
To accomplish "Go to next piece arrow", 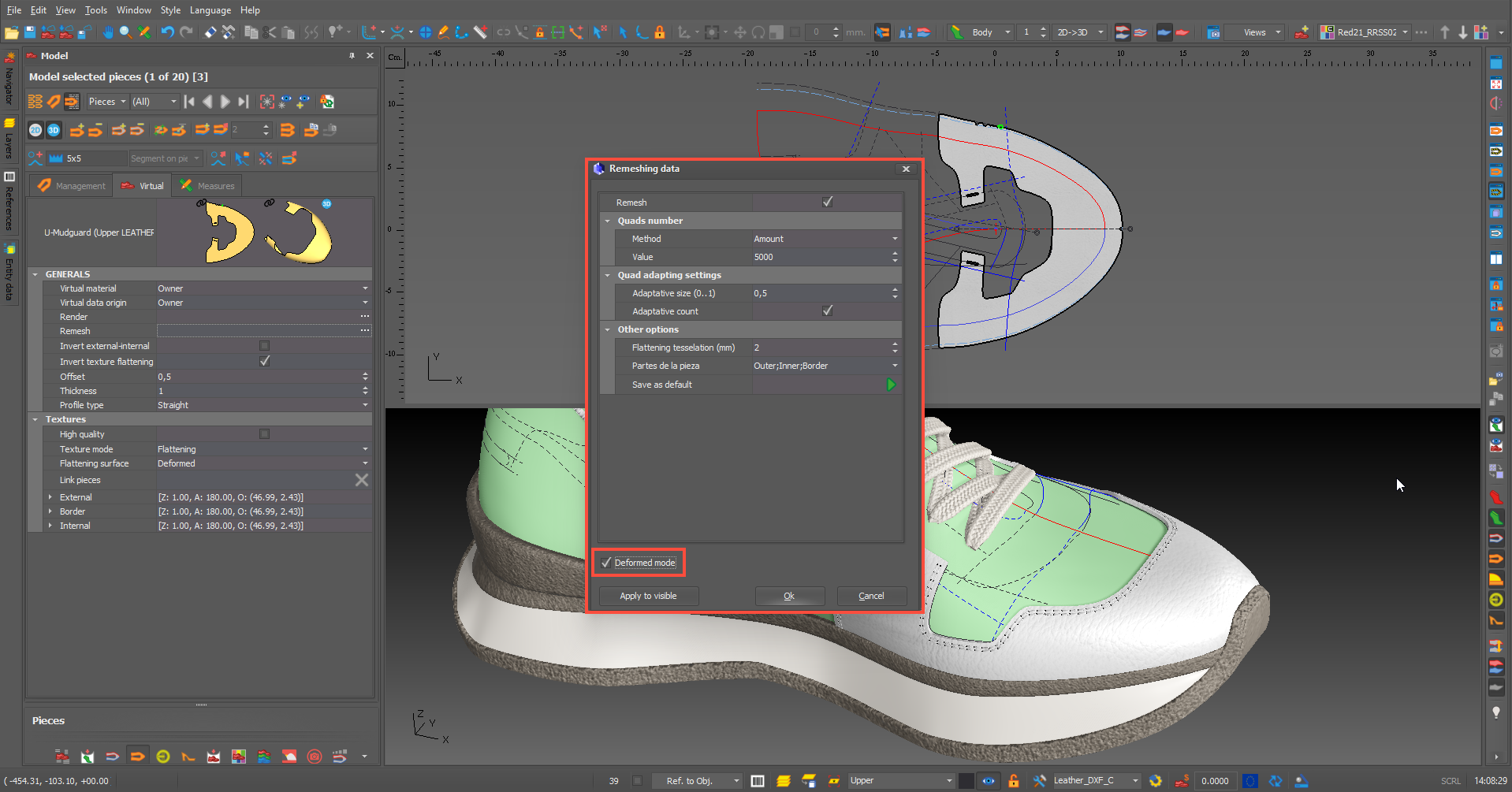I will click(x=225, y=102).
